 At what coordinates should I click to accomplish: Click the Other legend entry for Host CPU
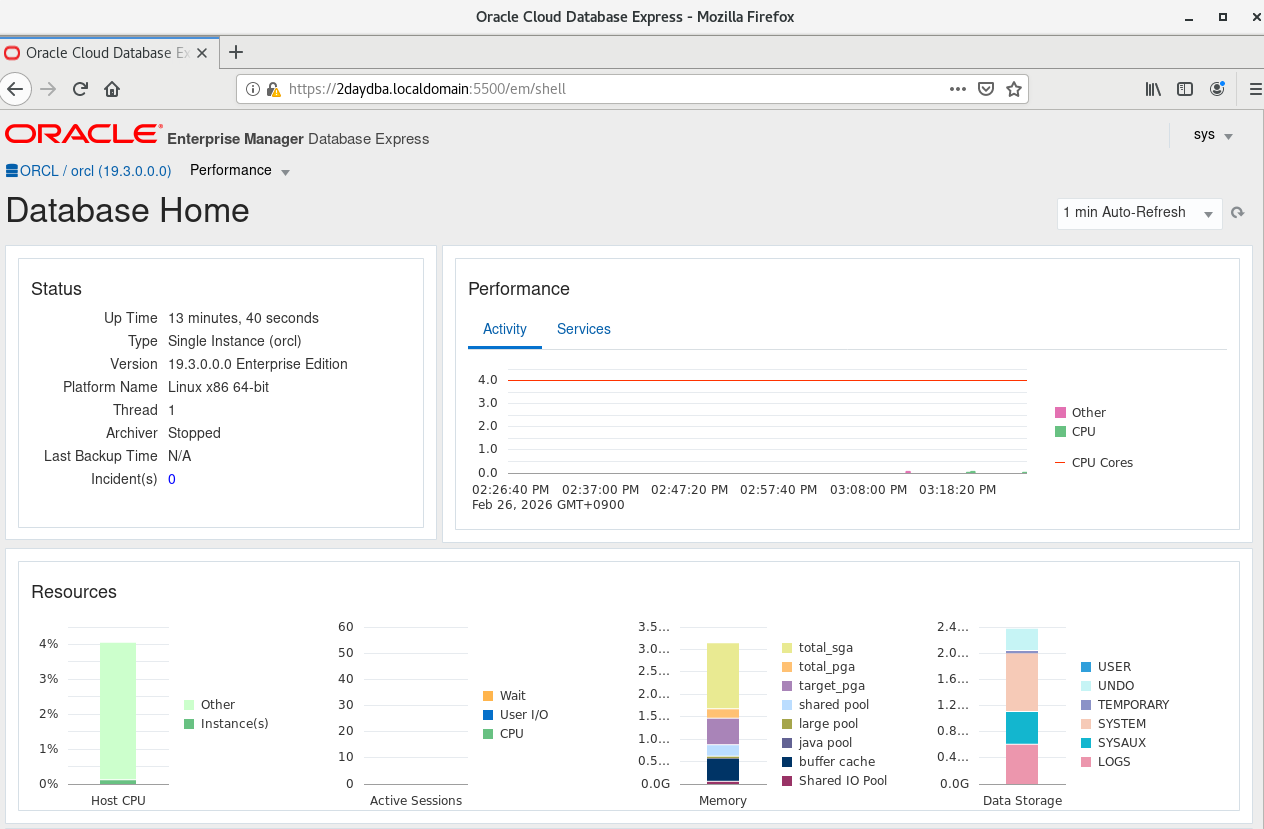[x=209, y=705]
